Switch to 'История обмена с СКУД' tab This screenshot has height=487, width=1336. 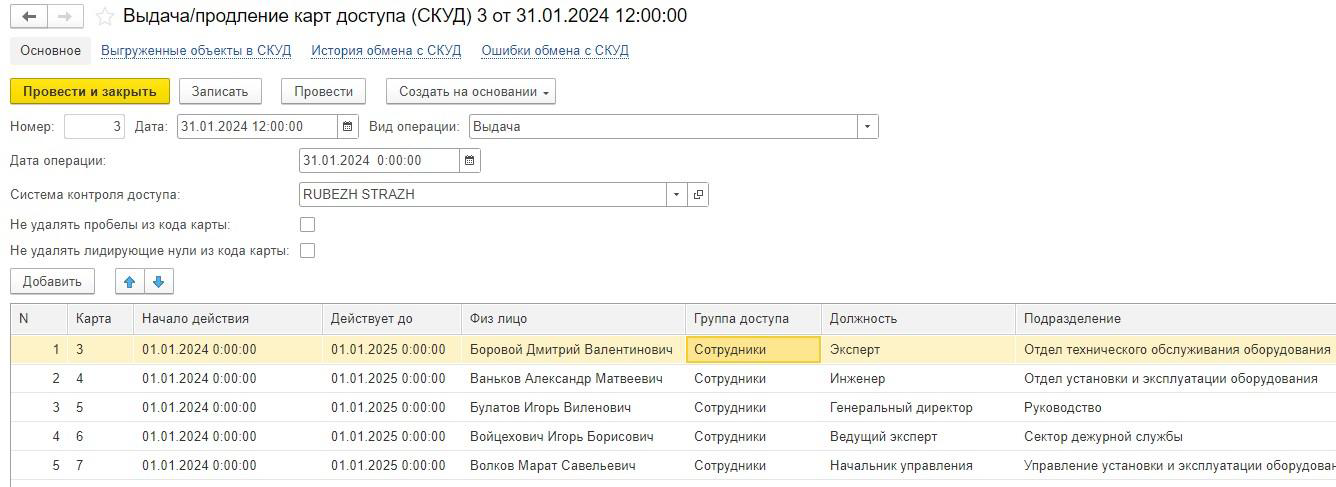[386, 50]
